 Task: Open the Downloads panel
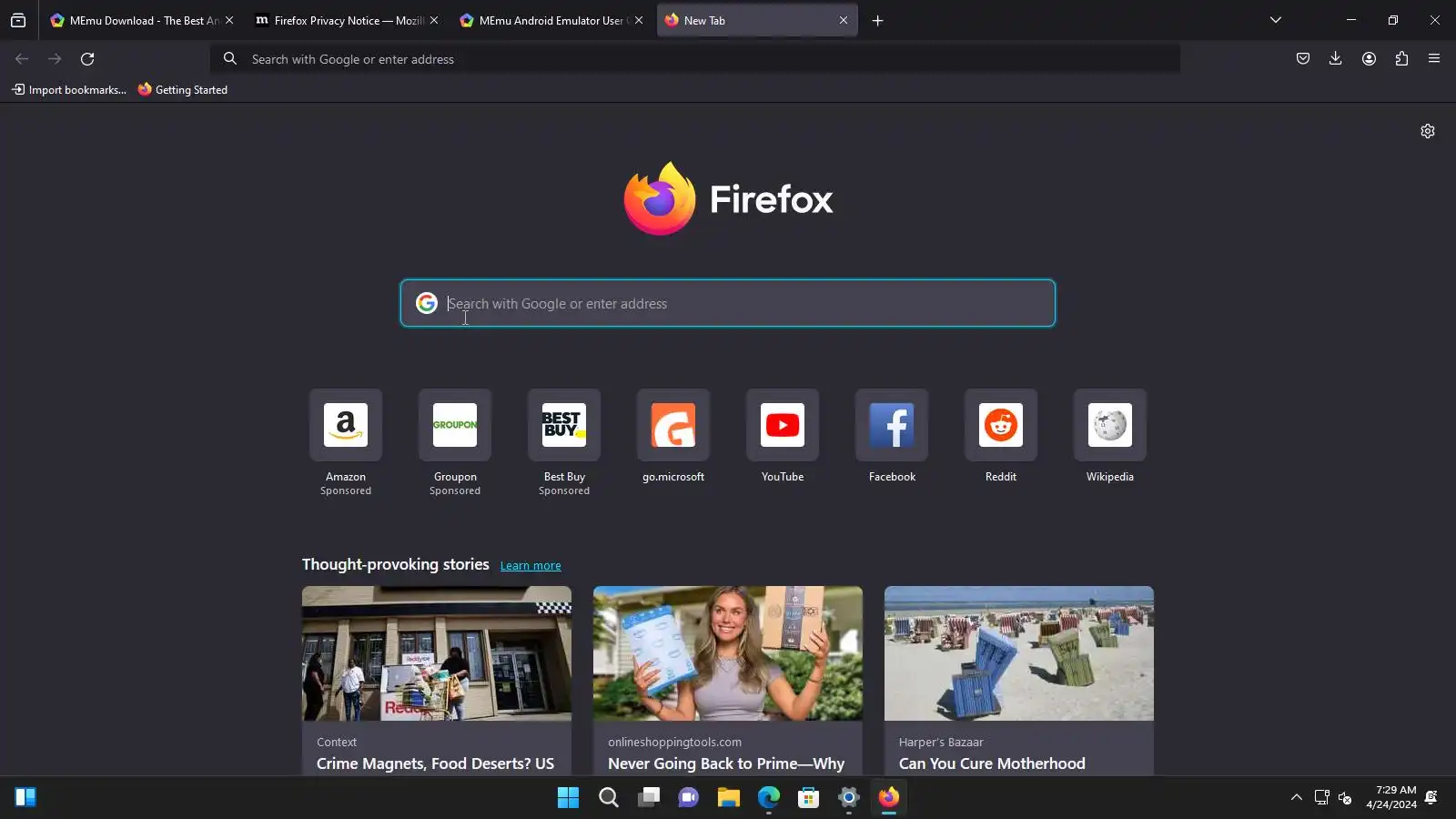tap(1336, 59)
